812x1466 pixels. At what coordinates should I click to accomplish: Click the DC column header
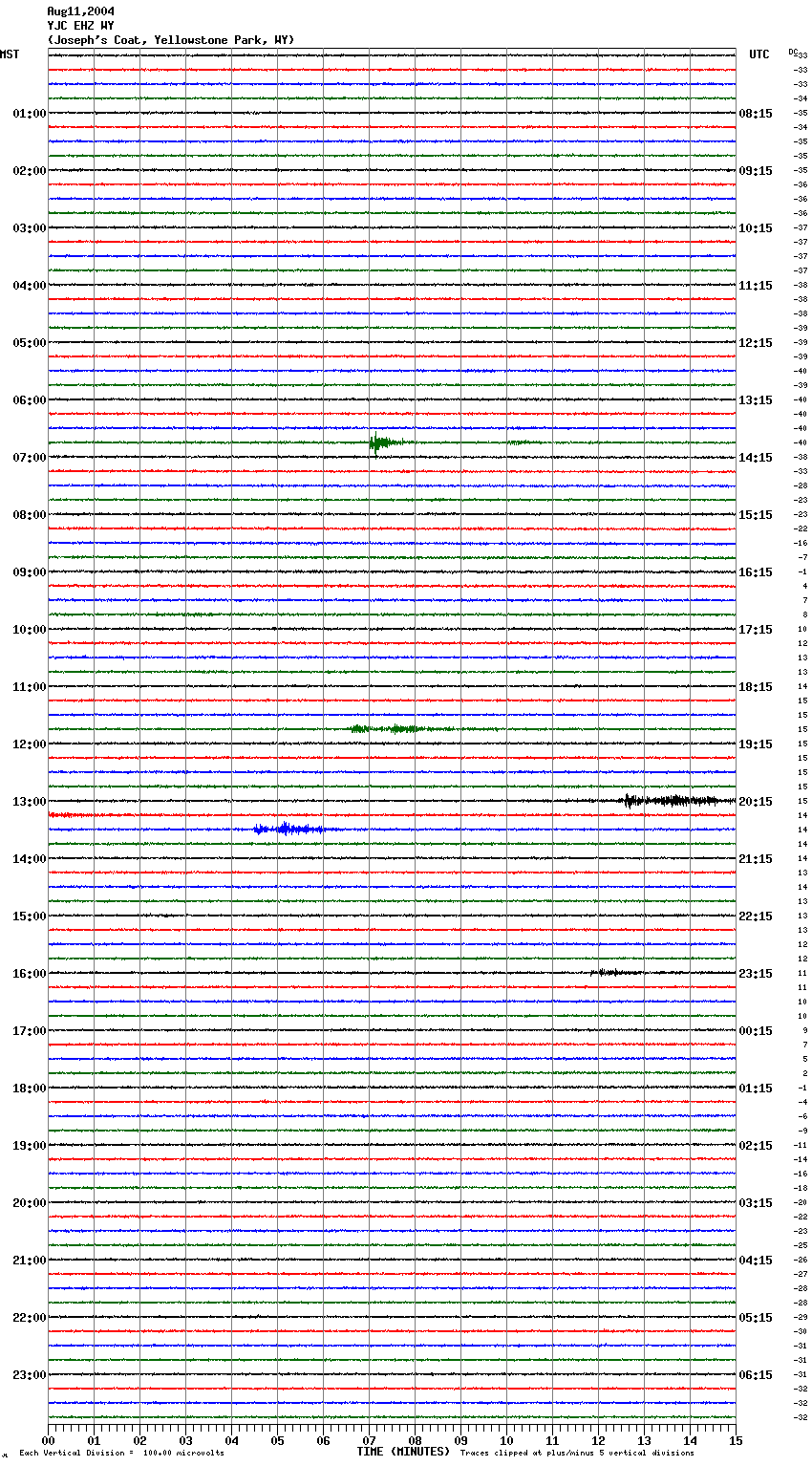[x=793, y=52]
